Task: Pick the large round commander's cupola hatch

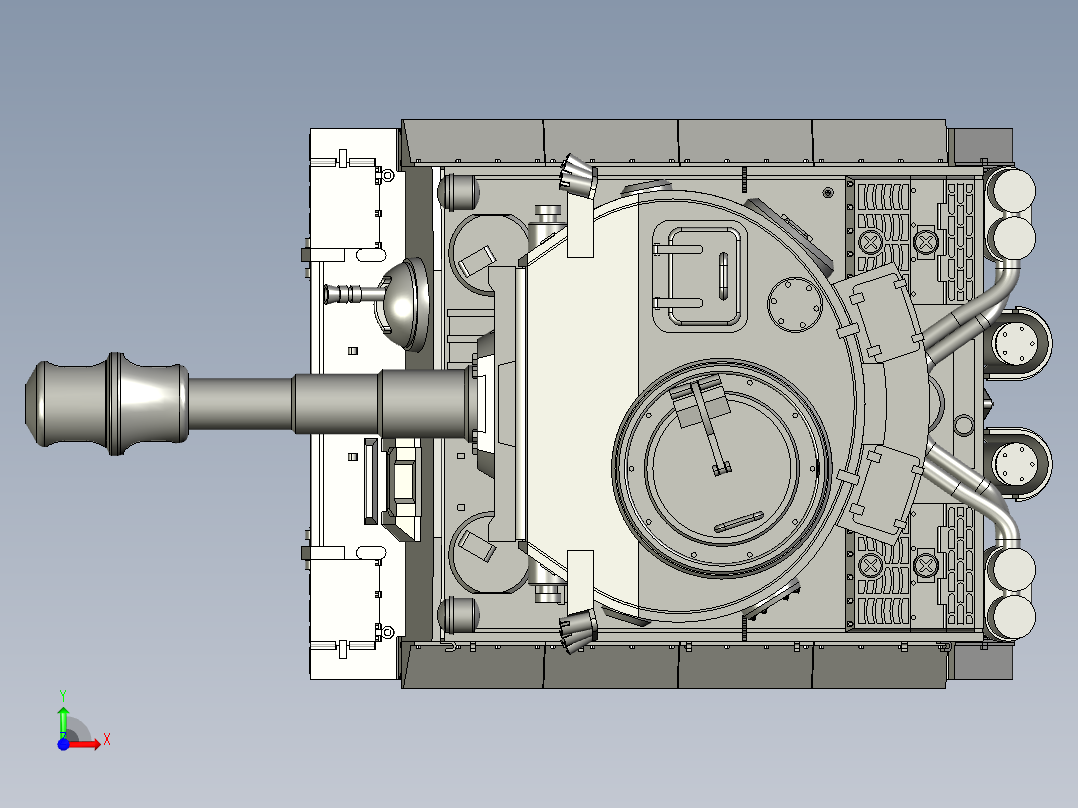Action: (722, 468)
